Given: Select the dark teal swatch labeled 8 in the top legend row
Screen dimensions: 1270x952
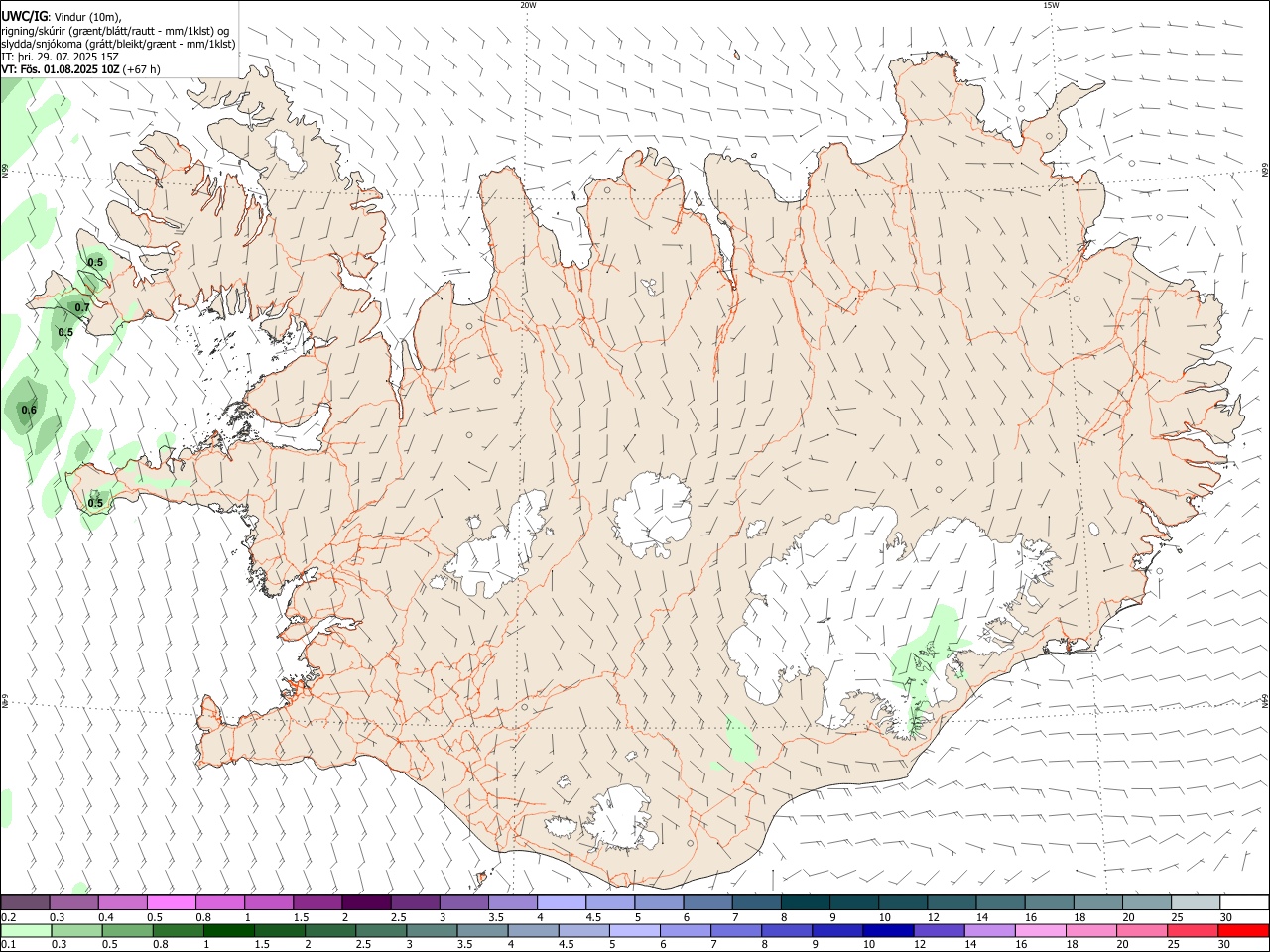Looking at the screenshot, I should [x=805, y=902].
